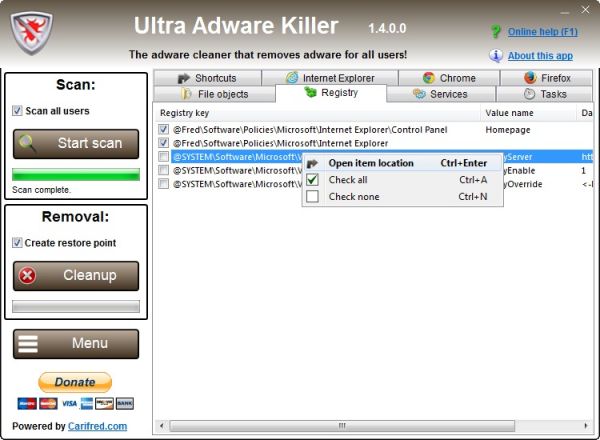Click the hamburger icon on Menu button
600x440 pixels.
coord(28,344)
